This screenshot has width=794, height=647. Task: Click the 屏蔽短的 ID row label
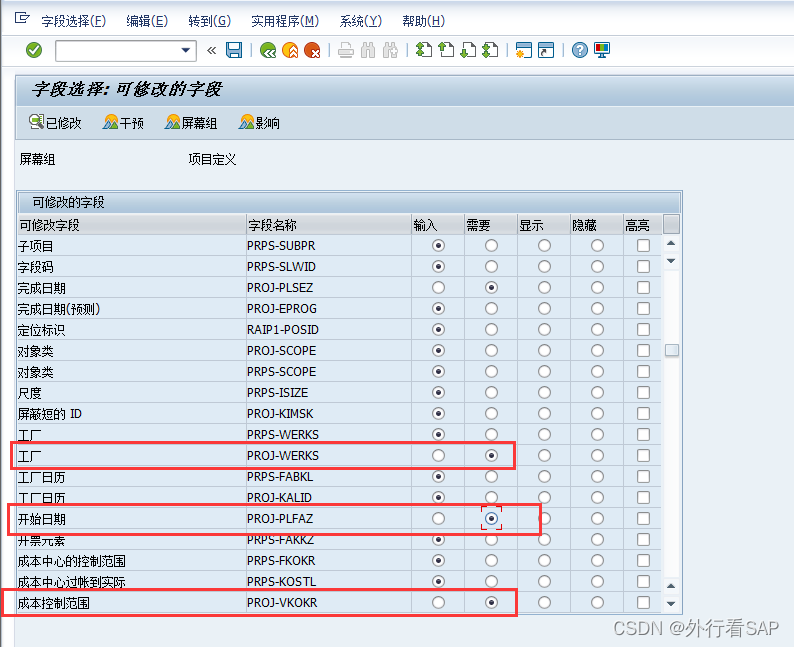pyautogui.click(x=50, y=414)
